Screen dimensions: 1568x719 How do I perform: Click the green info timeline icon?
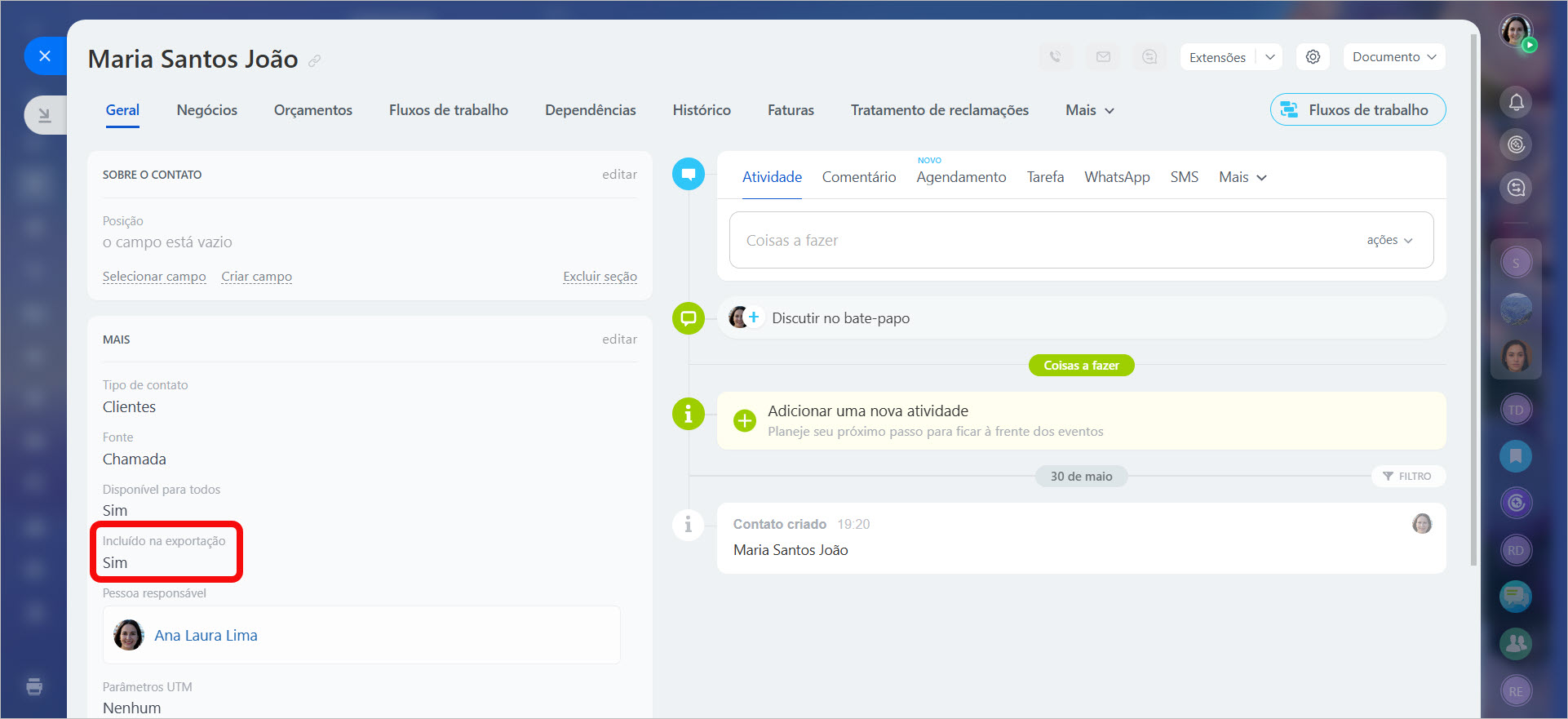pos(689,414)
